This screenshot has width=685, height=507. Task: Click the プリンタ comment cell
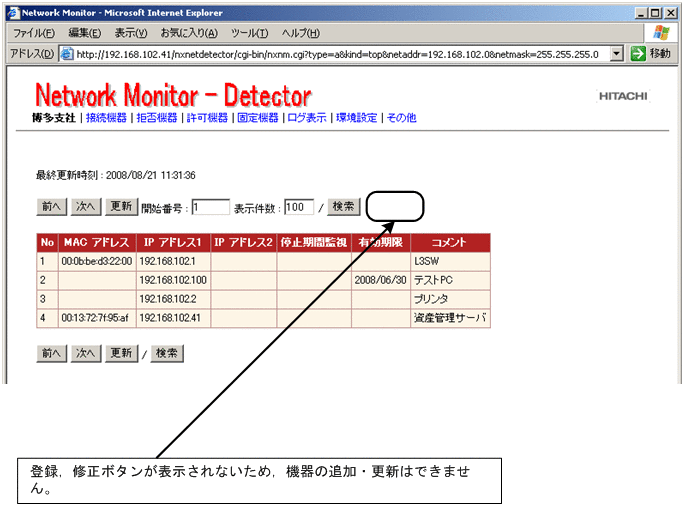[450, 299]
